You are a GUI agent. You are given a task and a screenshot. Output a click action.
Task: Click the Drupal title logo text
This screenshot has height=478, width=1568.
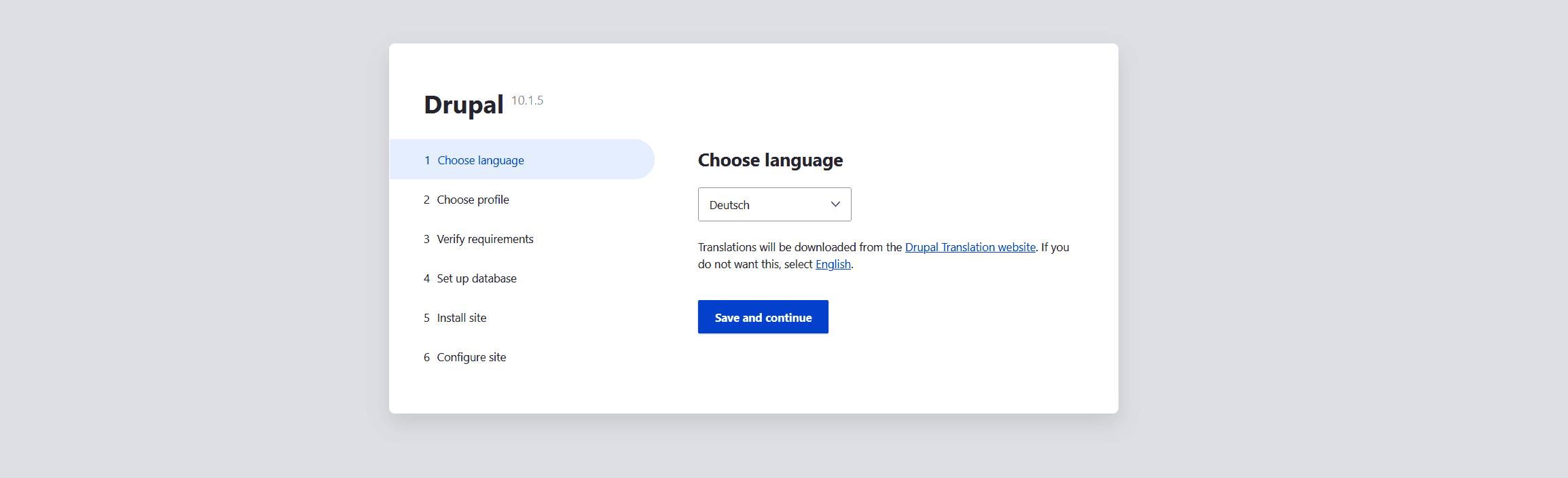pos(464,105)
